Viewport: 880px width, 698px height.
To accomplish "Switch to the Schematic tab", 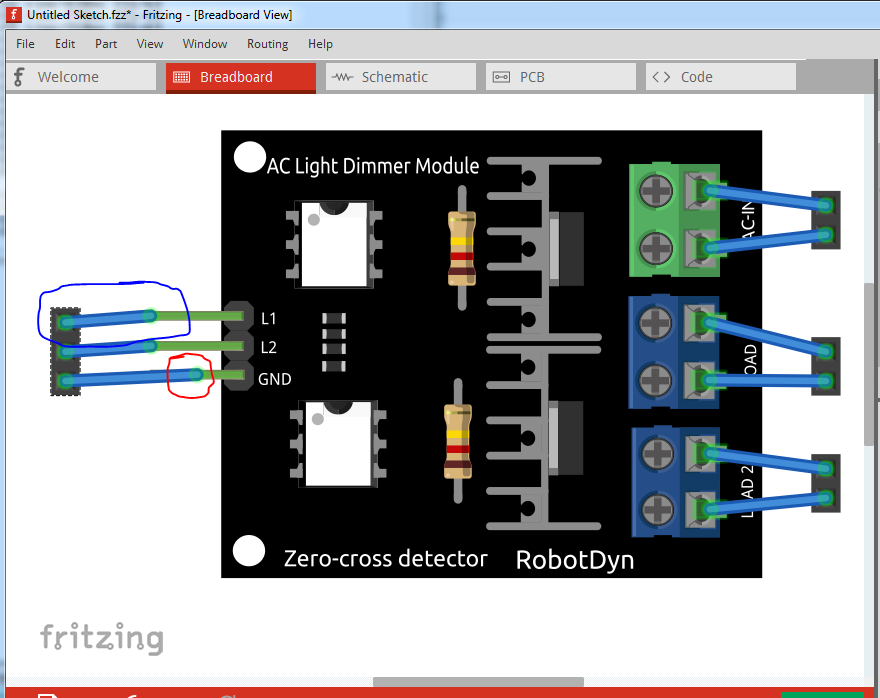I will tap(401, 77).
